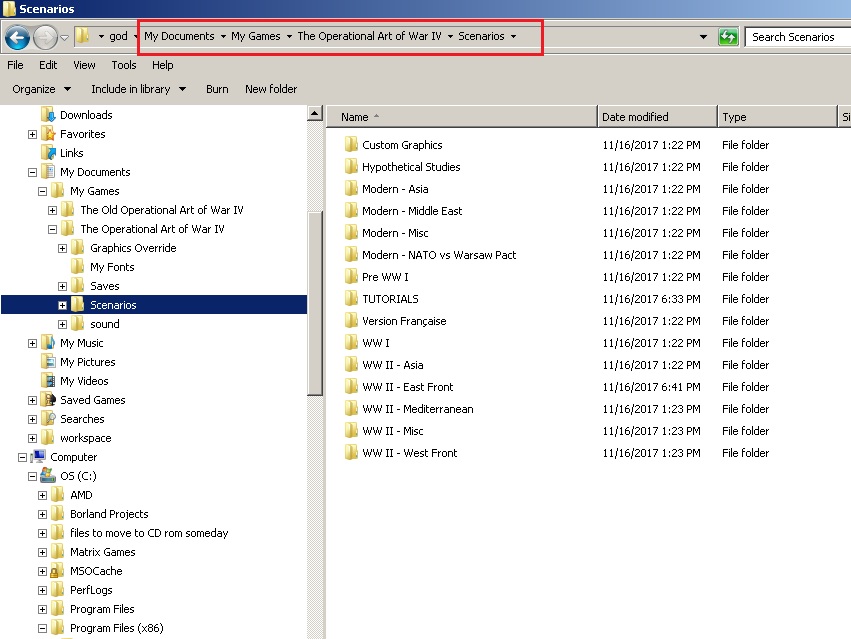Expand The Old Operational Art of War IV
851x639 pixels.
(53, 210)
